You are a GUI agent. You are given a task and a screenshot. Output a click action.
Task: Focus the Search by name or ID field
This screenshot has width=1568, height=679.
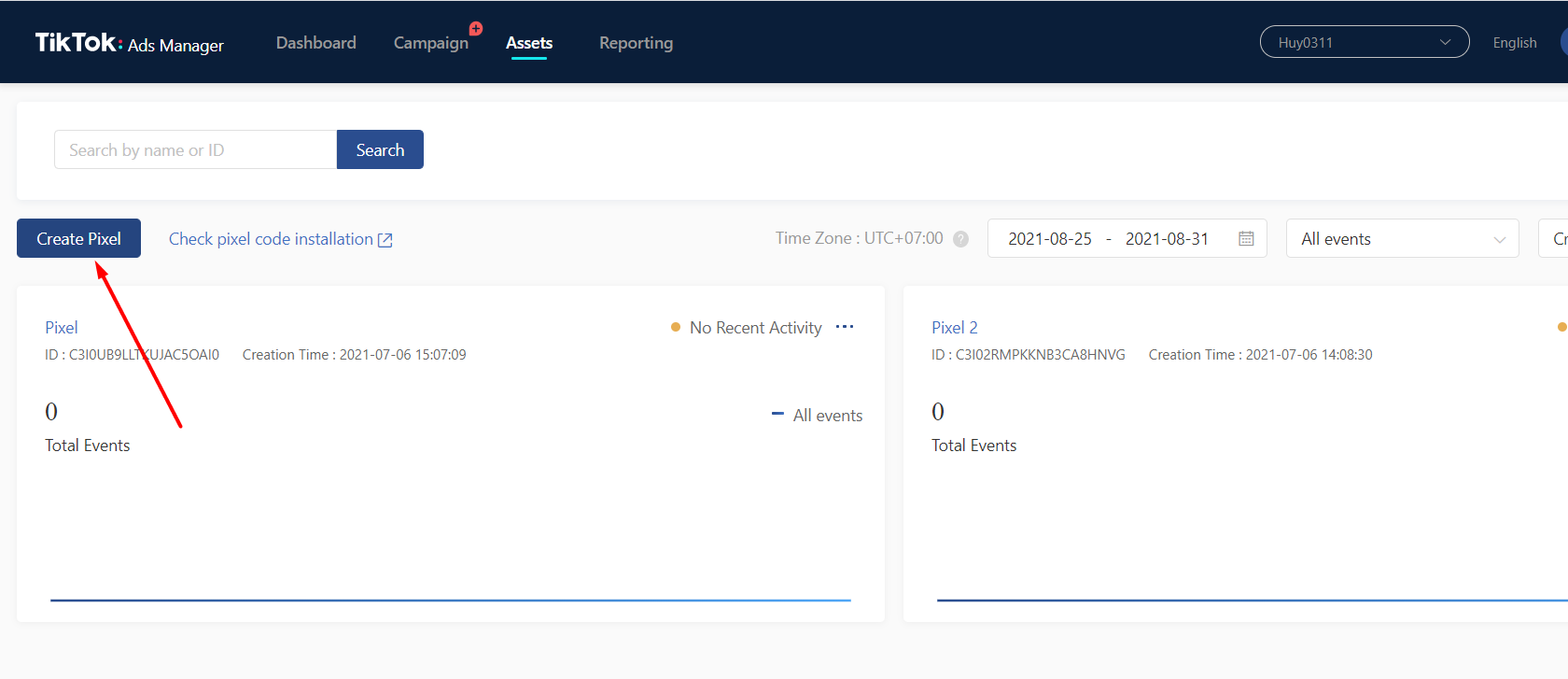195,149
